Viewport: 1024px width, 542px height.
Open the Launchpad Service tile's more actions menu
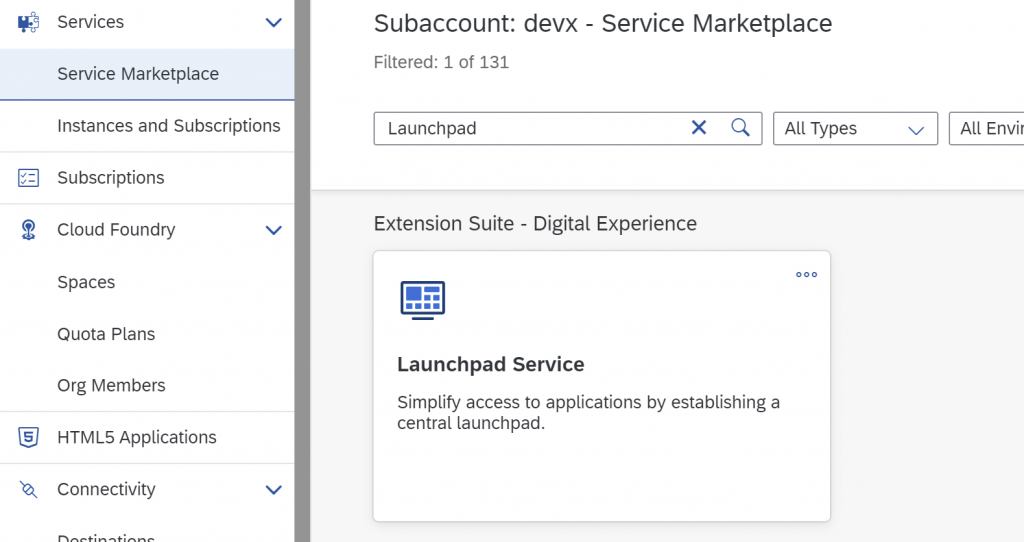807,274
